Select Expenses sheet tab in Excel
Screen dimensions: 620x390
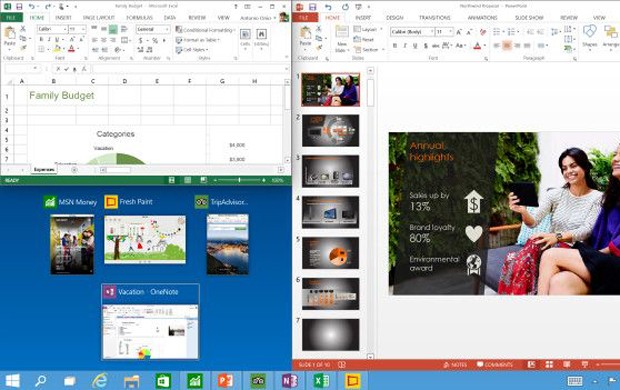[x=44, y=170]
